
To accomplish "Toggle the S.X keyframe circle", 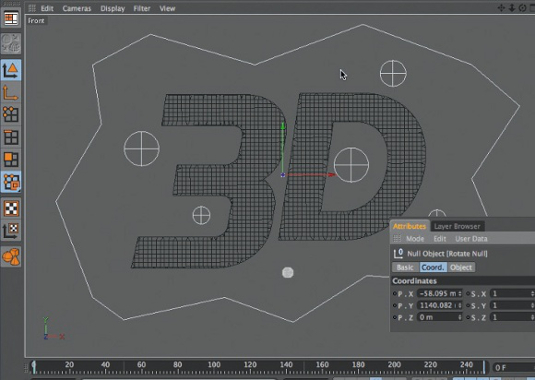I will click(x=468, y=293).
